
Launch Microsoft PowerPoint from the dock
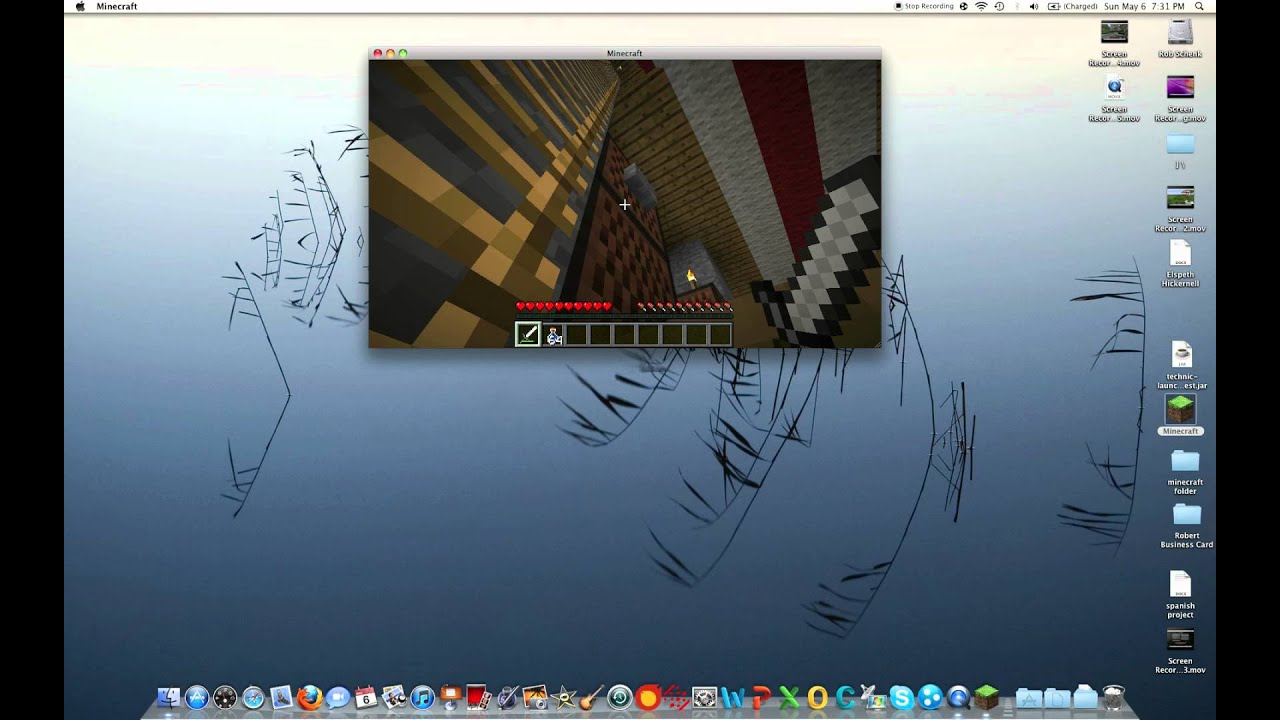761,697
